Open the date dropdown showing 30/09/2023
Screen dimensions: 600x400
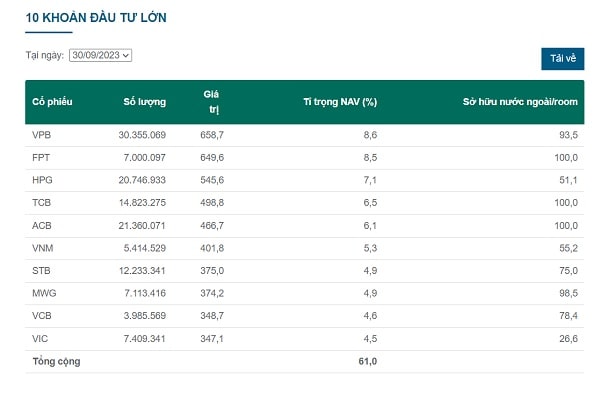point(100,55)
